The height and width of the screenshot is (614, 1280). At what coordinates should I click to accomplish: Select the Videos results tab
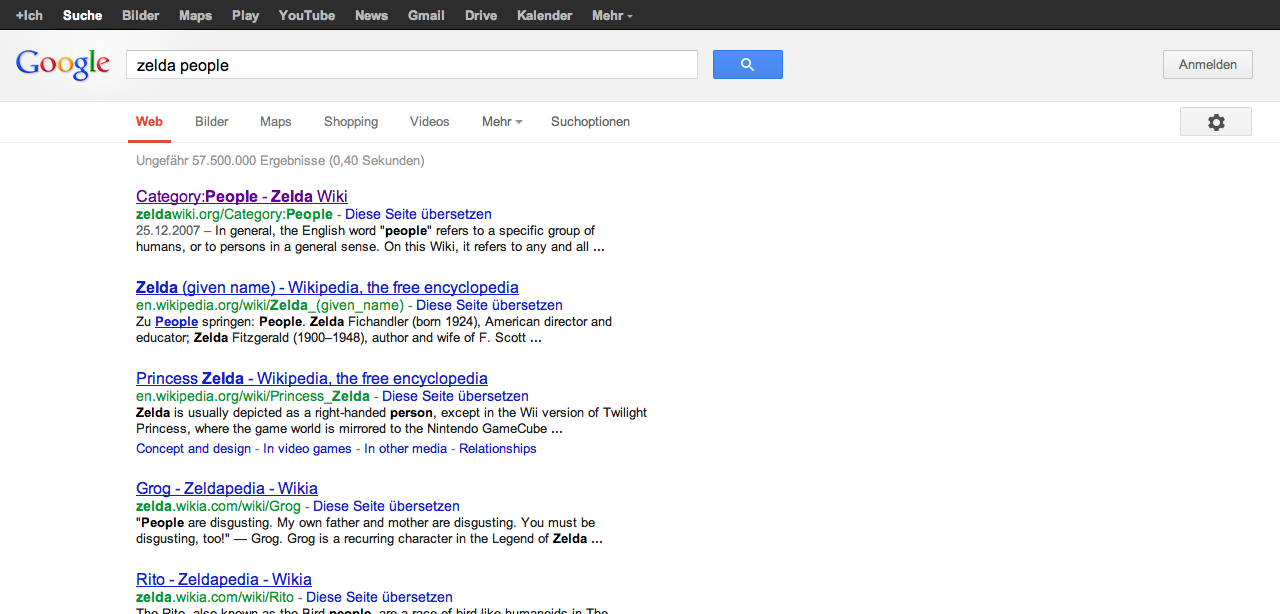coord(429,122)
